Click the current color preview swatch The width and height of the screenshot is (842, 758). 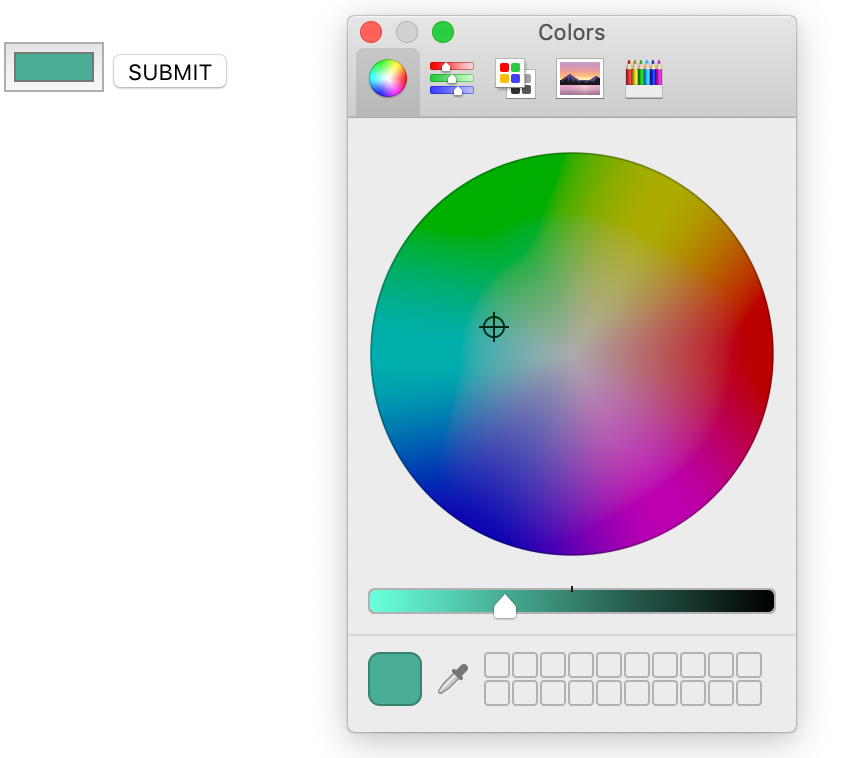click(395, 679)
